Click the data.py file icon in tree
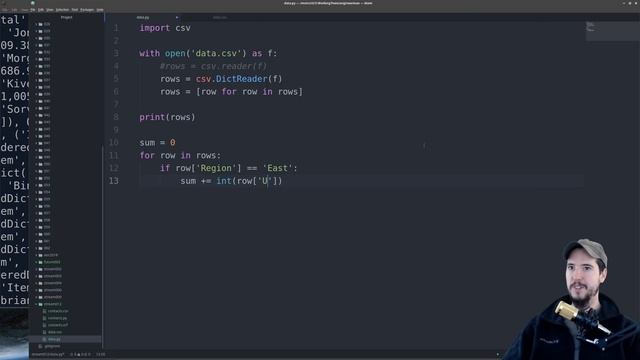Viewport: 640px width, 360px height. (44, 339)
